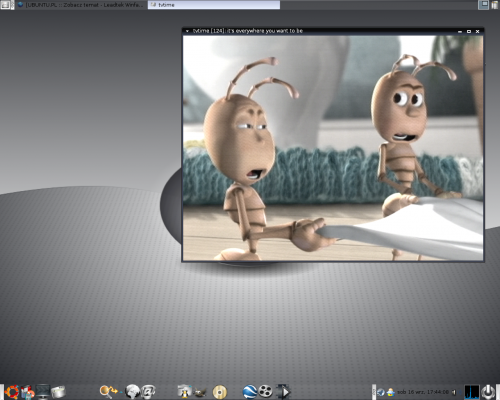Viewport: 500px width, 400px height.
Task: Close the tvtime window
Action: 477,31
